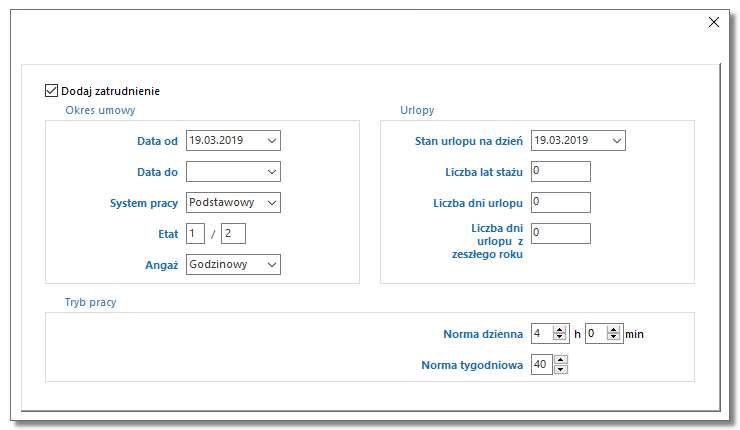Image resolution: width=740 pixels, height=430 pixels.
Task: Decrease Norma dzienna minutes with down arrow
Action: 613,337
